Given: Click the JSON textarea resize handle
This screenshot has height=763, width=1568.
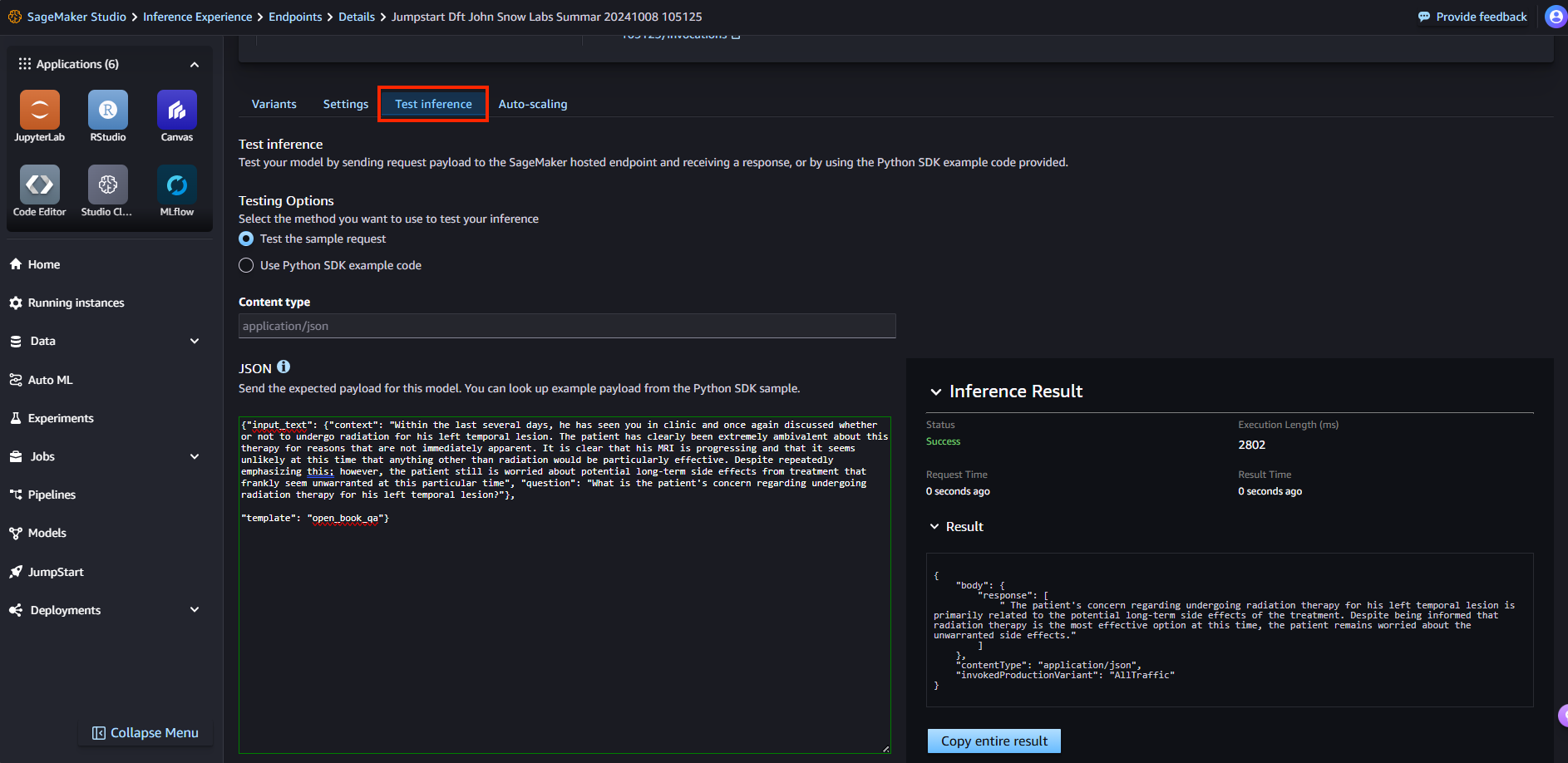Looking at the screenshot, I should pyautogui.click(x=885, y=749).
